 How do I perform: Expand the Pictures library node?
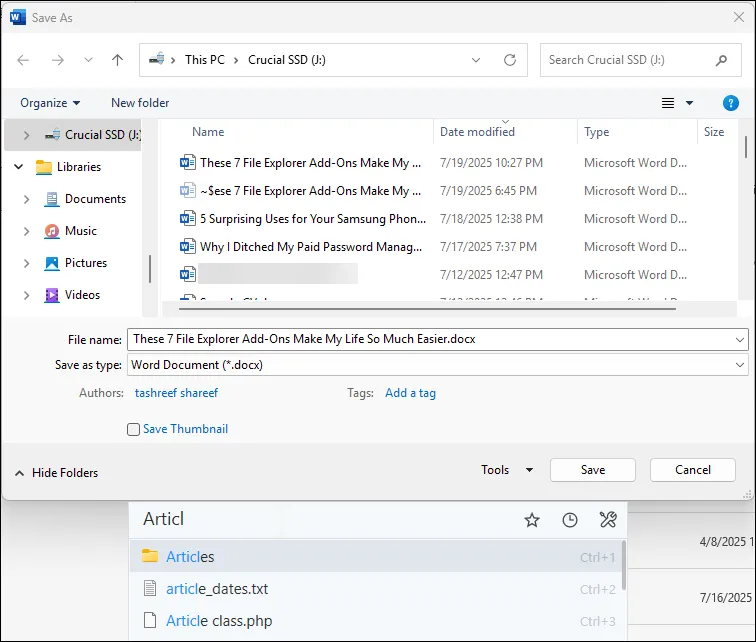click(x=27, y=263)
